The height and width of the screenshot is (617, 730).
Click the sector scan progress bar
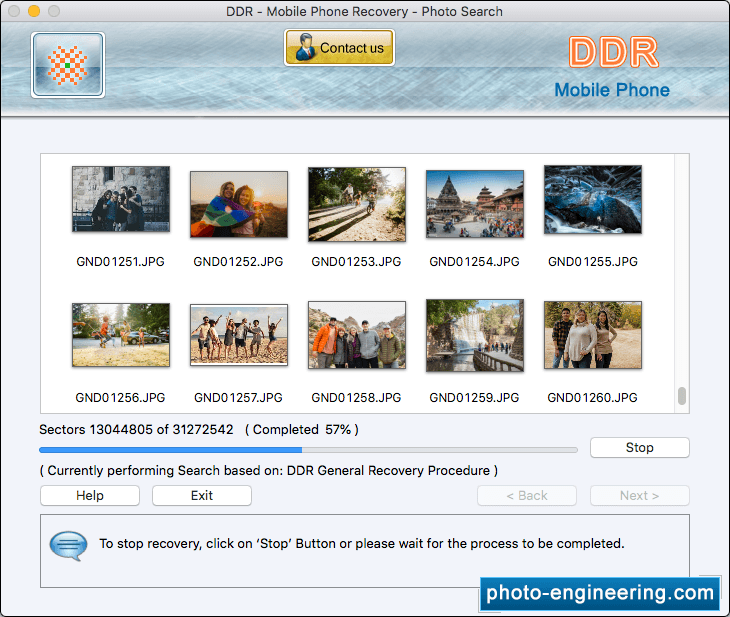coord(308,450)
